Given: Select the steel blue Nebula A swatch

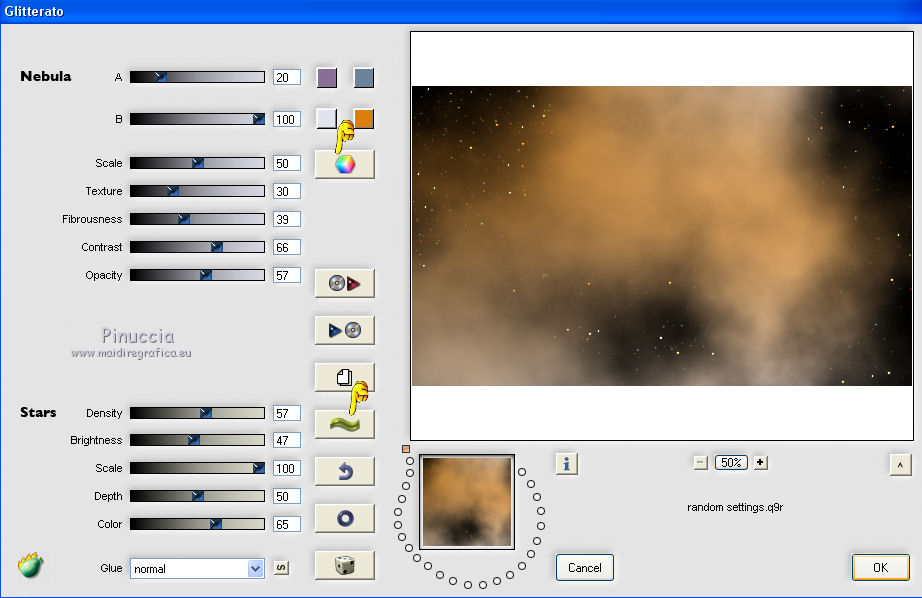Looking at the screenshot, I should [363, 78].
